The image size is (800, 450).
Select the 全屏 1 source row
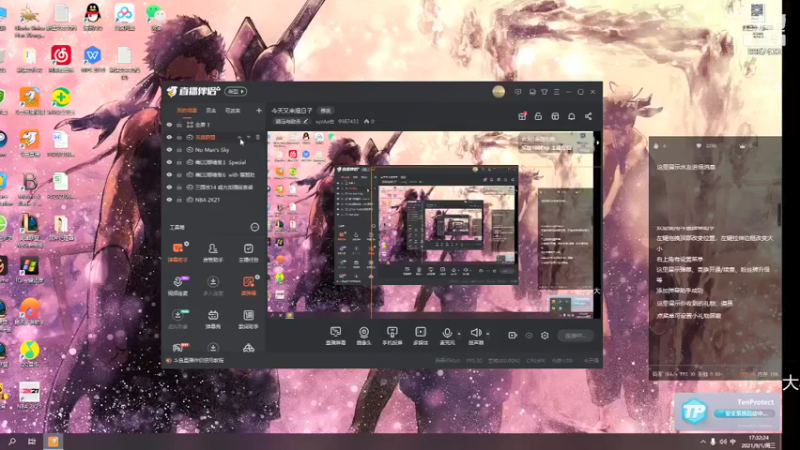[214, 124]
